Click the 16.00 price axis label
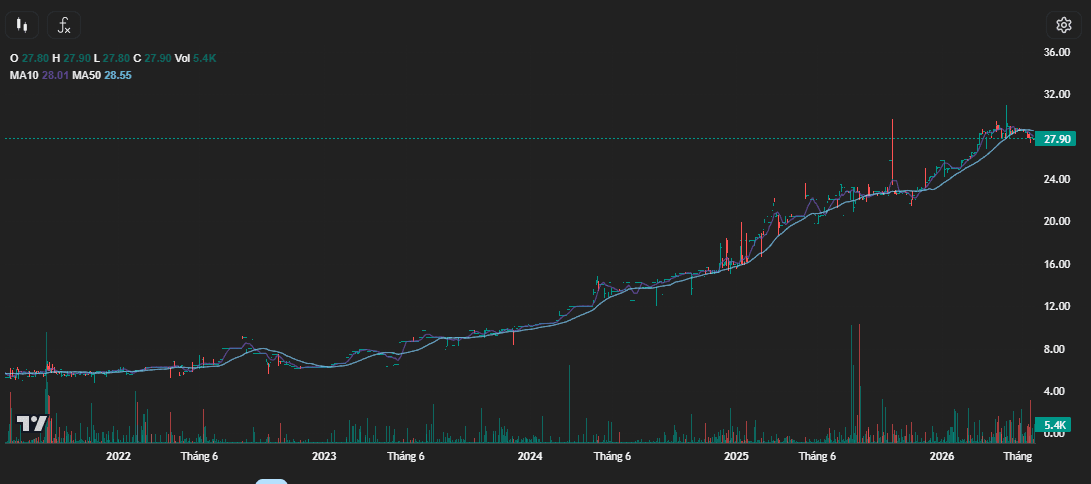The height and width of the screenshot is (484, 1091). [1057, 264]
